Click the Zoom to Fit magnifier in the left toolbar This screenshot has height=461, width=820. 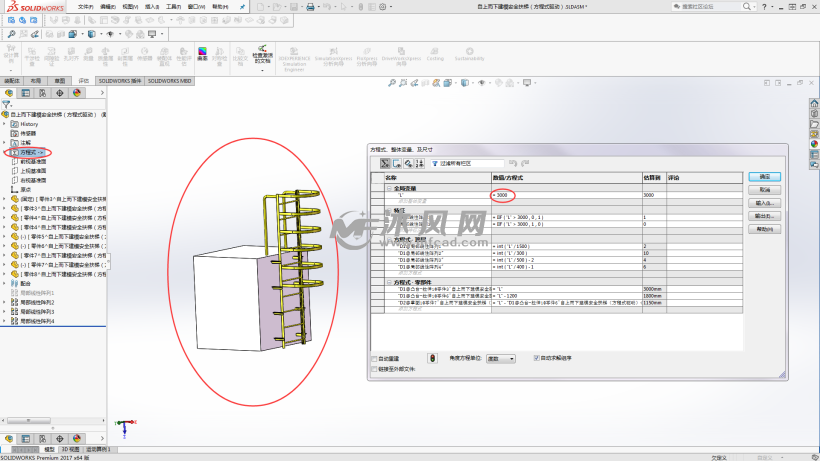(x=12, y=34)
